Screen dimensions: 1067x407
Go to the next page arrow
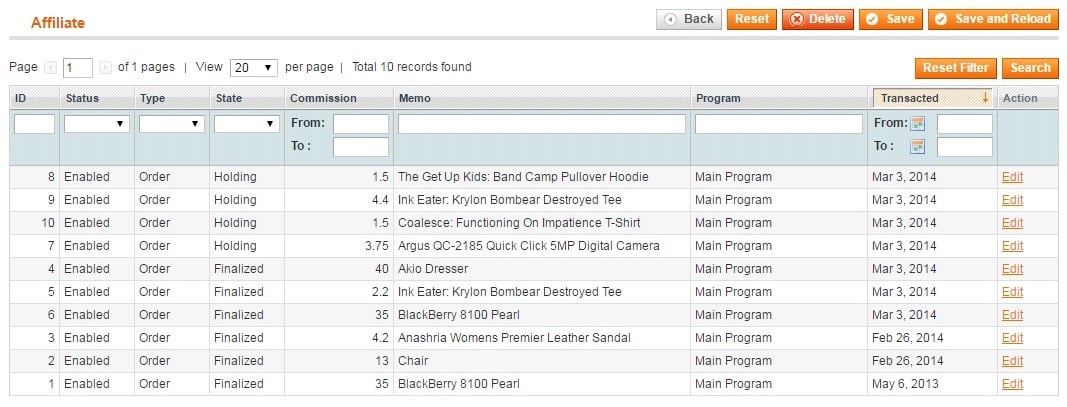click(x=105, y=67)
